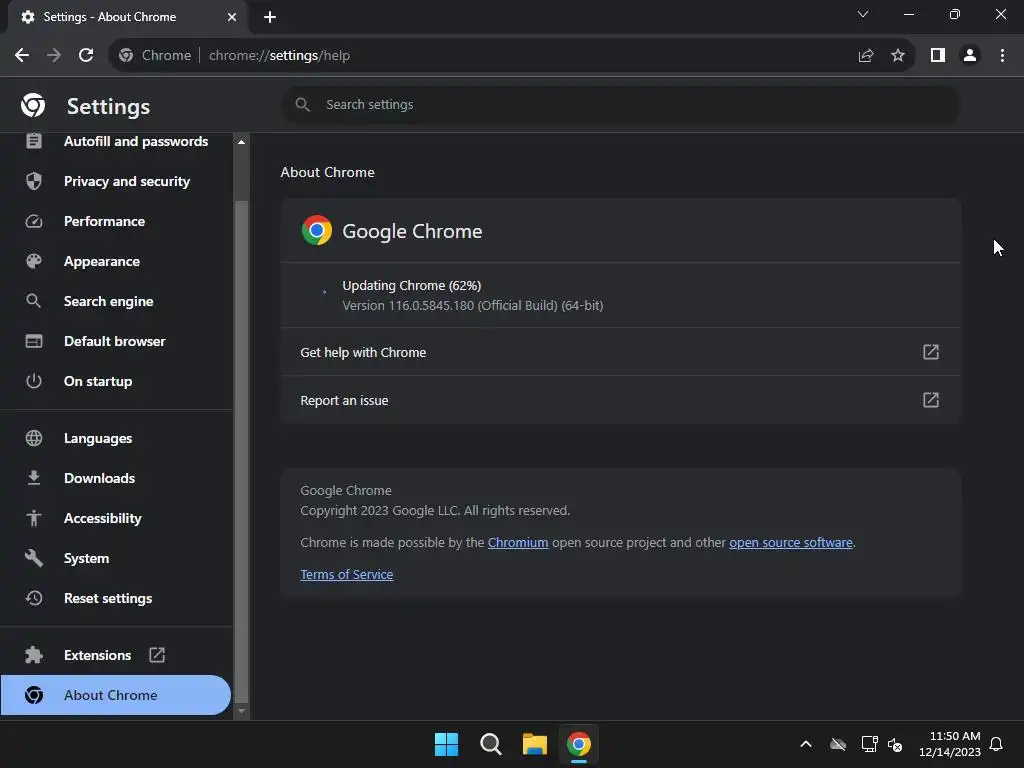Open On startup settings
The width and height of the screenshot is (1024, 768).
[117, 381]
